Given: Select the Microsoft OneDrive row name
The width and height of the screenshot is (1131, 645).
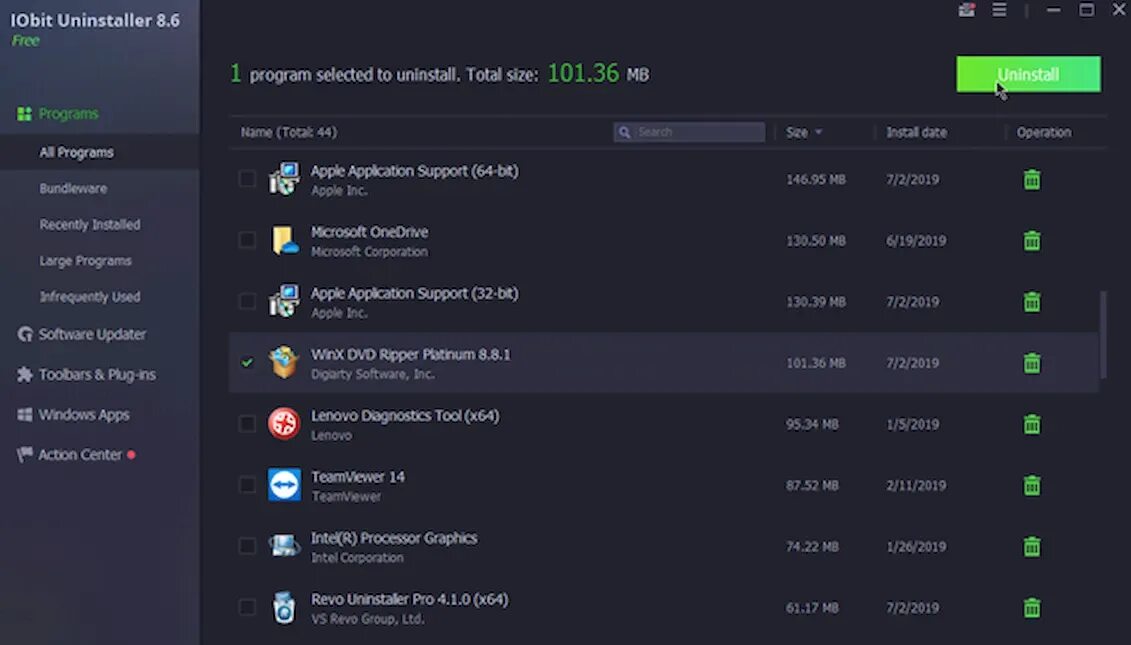Looking at the screenshot, I should click(x=369, y=232).
